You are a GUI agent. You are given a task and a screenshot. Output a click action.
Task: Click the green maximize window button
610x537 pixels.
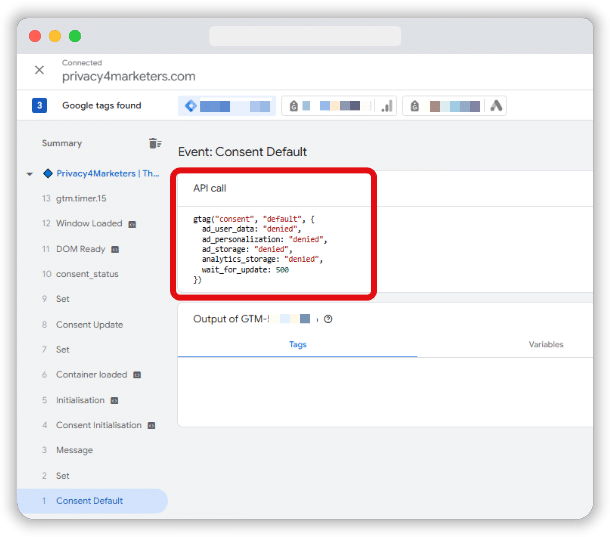[x=75, y=36]
